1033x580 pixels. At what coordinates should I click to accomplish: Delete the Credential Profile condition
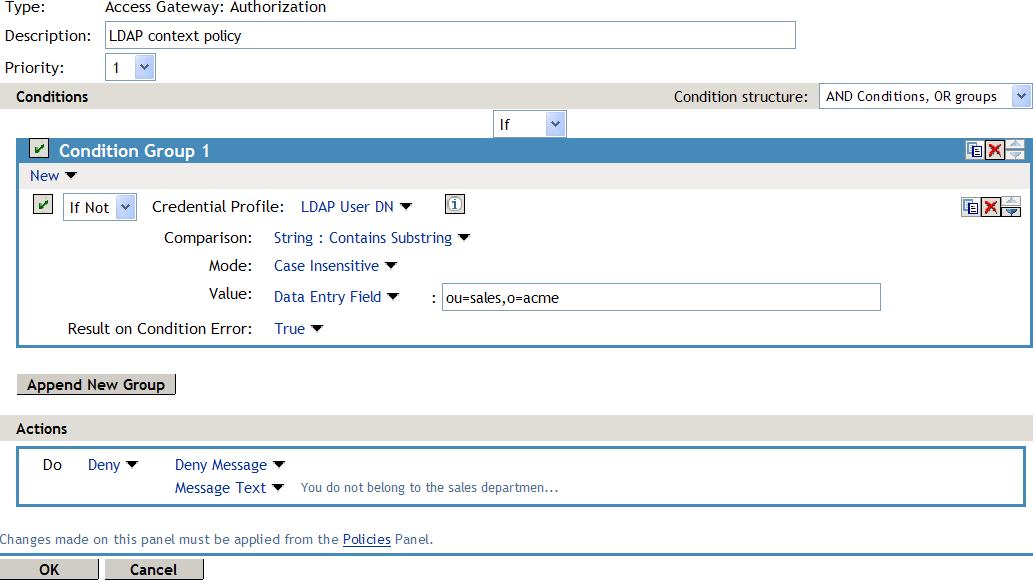click(991, 205)
